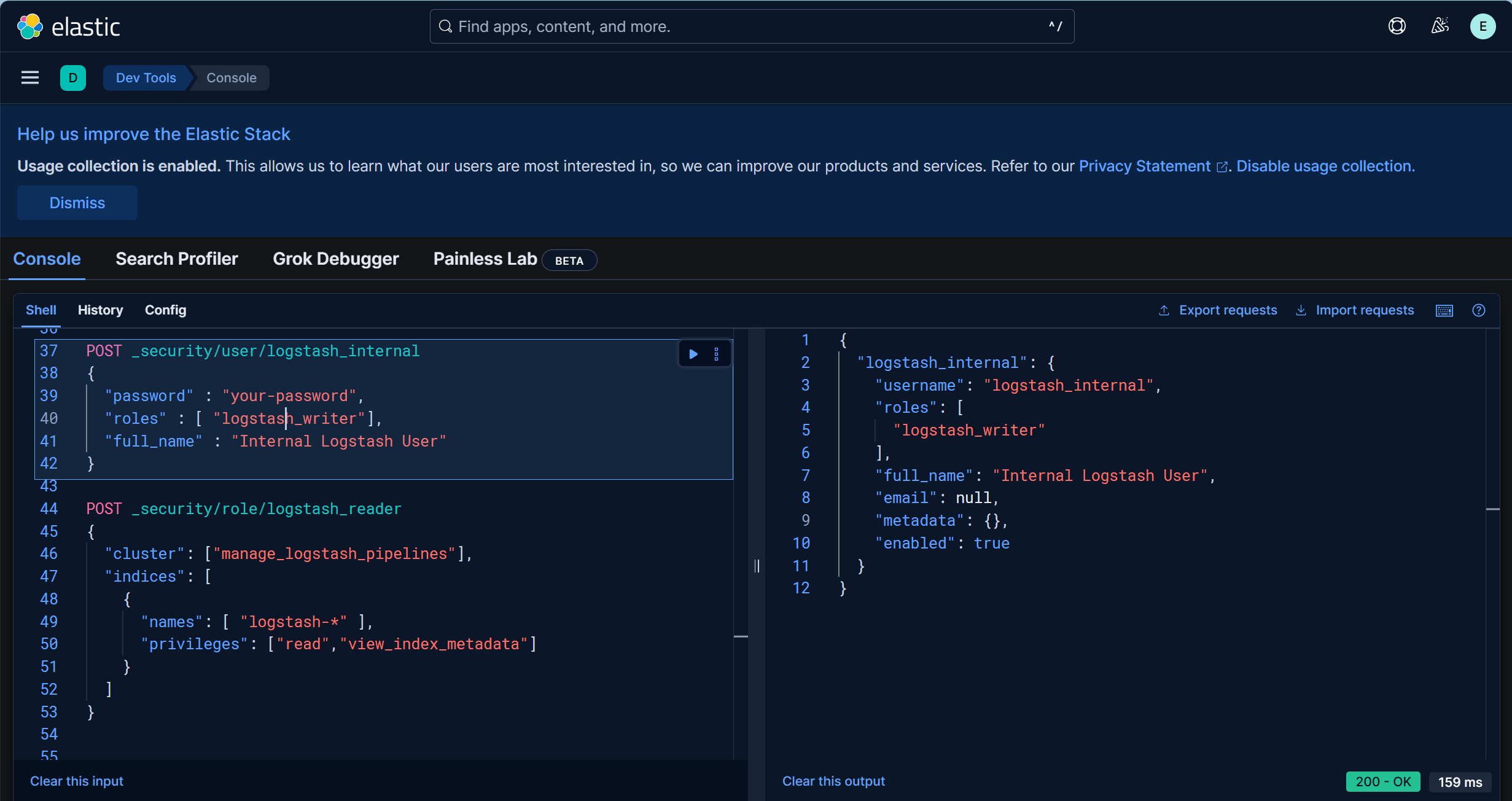The image size is (1512, 801).
Task: Open the E user profile avatar
Action: [x=1483, y=26]
